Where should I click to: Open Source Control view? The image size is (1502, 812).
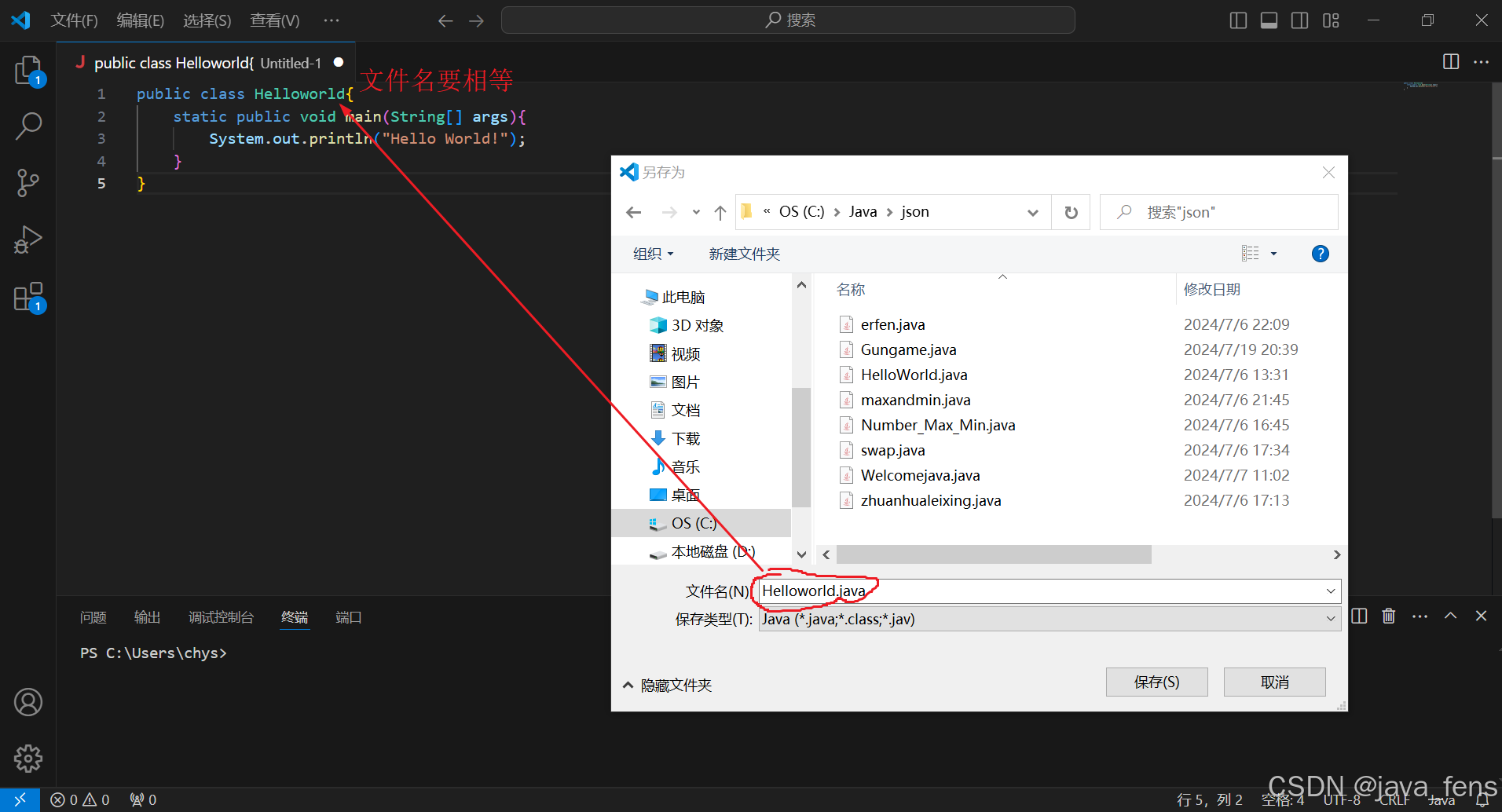click(28, 182)
